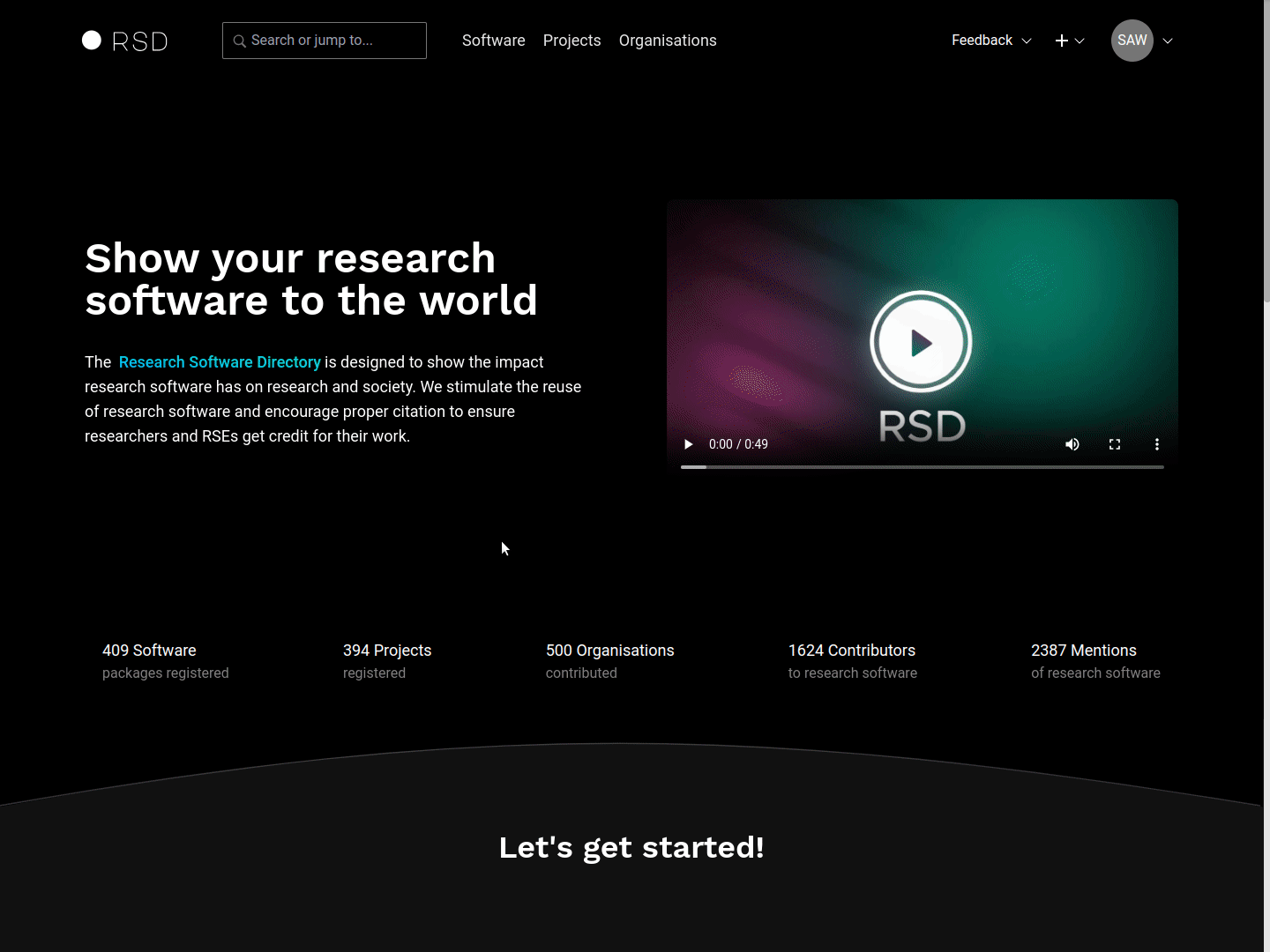Open the SAW user avatar menu
The image size is (1270, 952).
(1132, 41)
